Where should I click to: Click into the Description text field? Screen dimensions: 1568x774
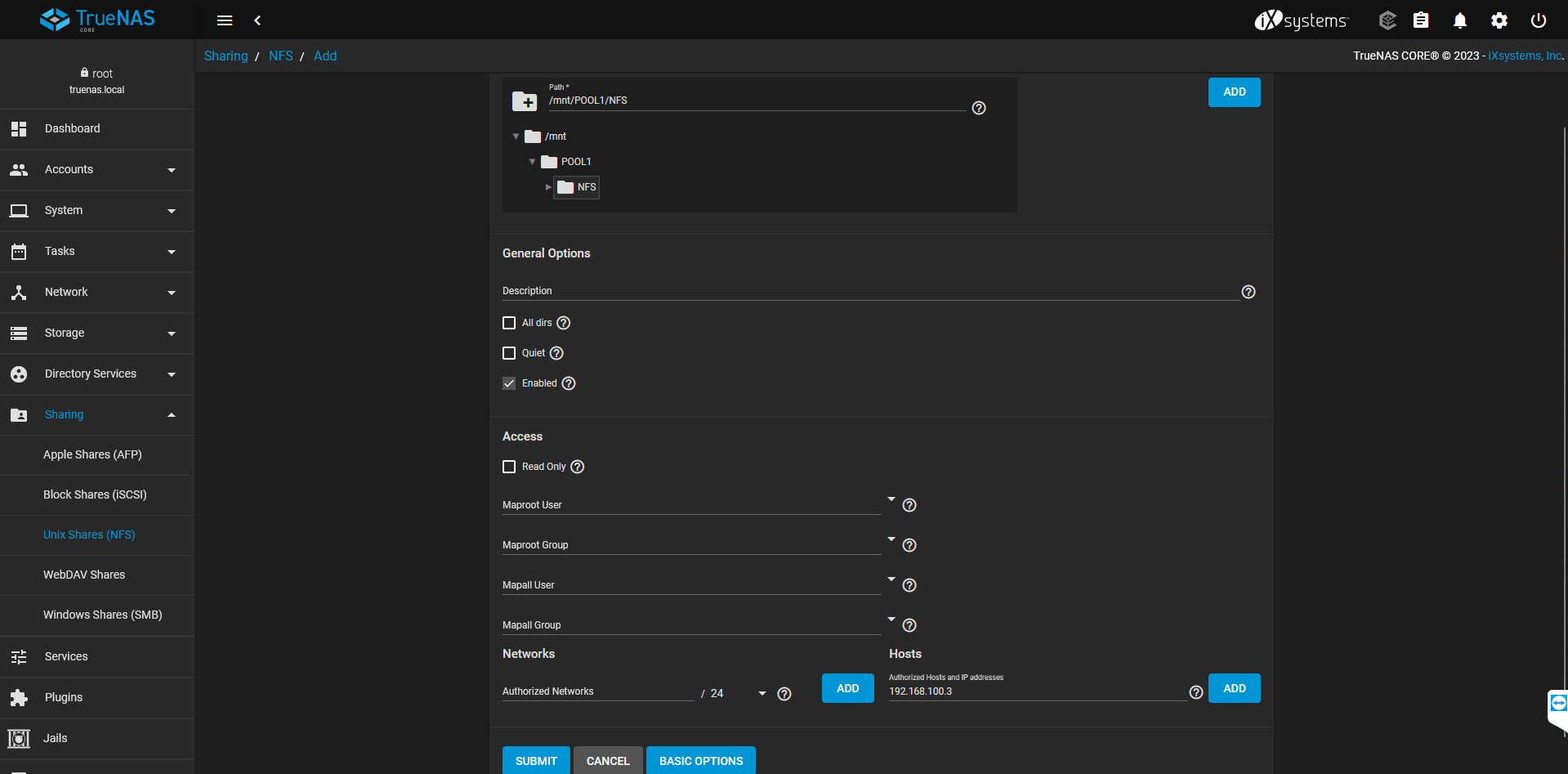click(x=870, y=291)
